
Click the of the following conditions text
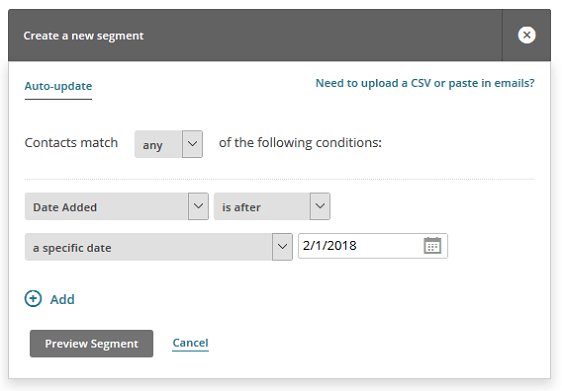(x=300, y=143)
